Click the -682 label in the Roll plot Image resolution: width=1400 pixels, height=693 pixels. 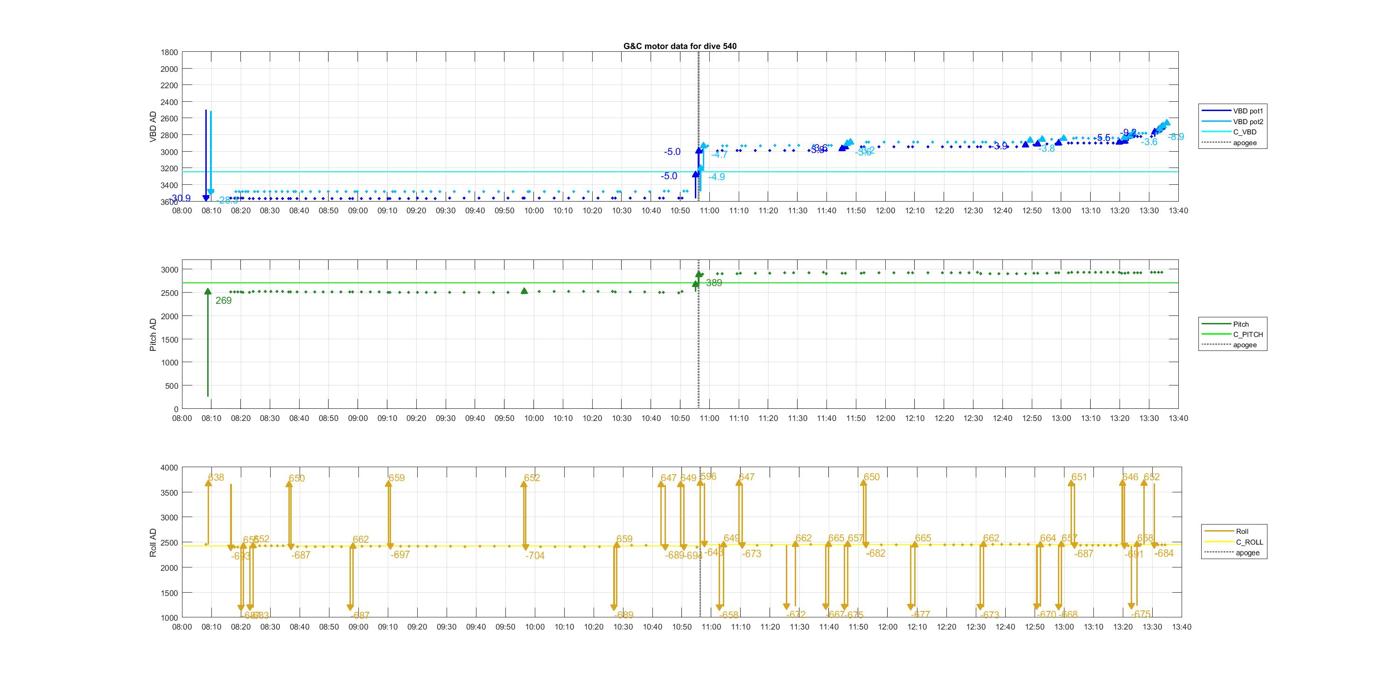coord(876,553)
